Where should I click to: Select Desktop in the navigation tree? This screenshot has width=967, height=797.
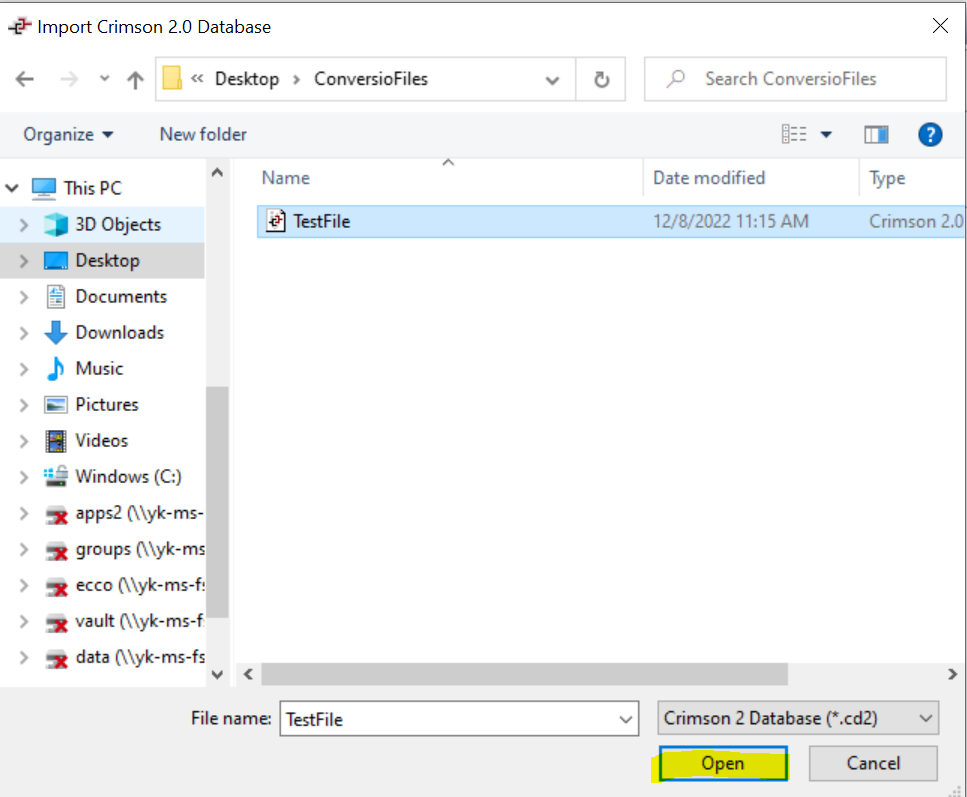pyautogui.click(x=107, y=260)
